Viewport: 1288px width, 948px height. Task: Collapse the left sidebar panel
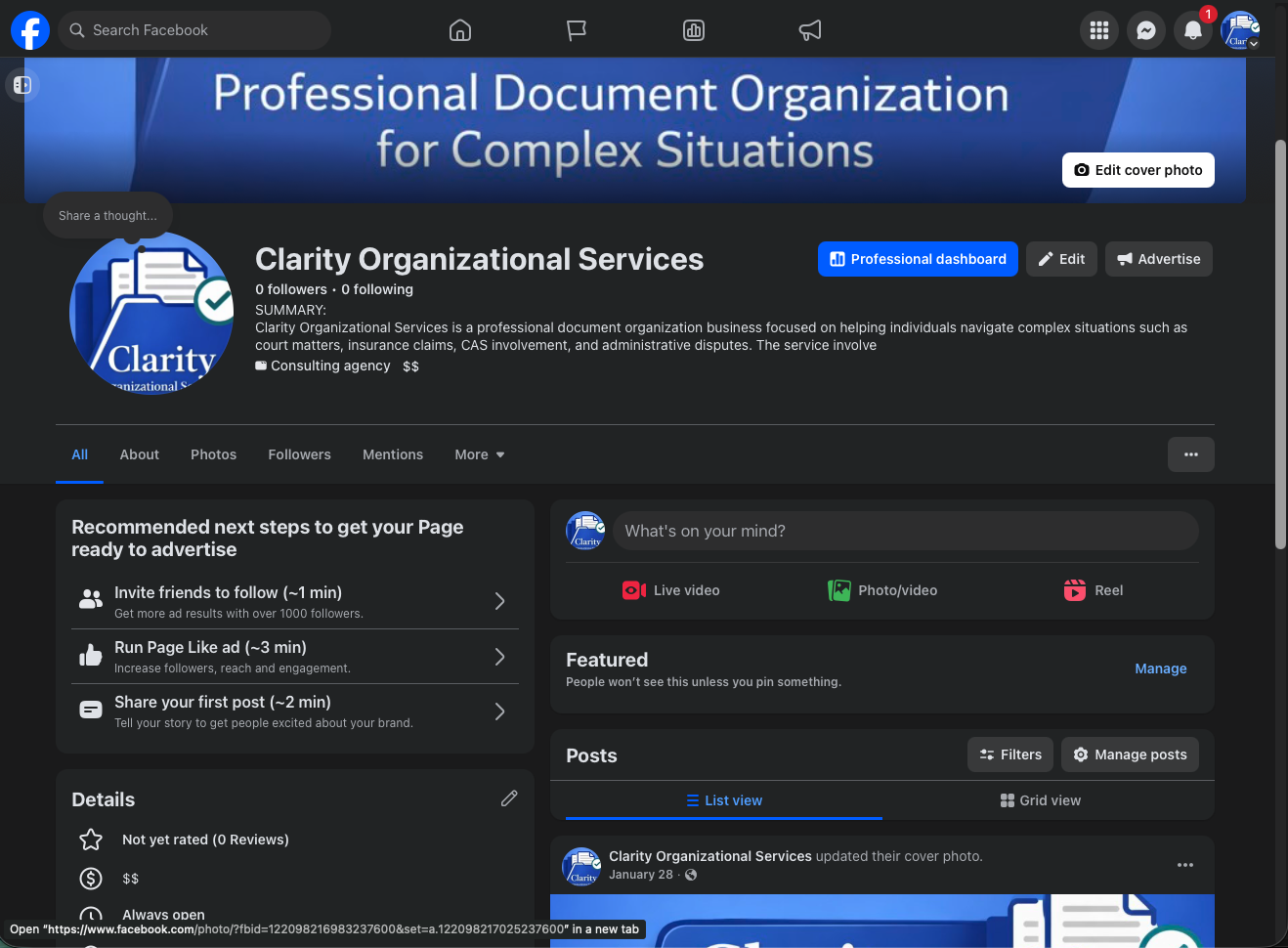pos(21,85)
